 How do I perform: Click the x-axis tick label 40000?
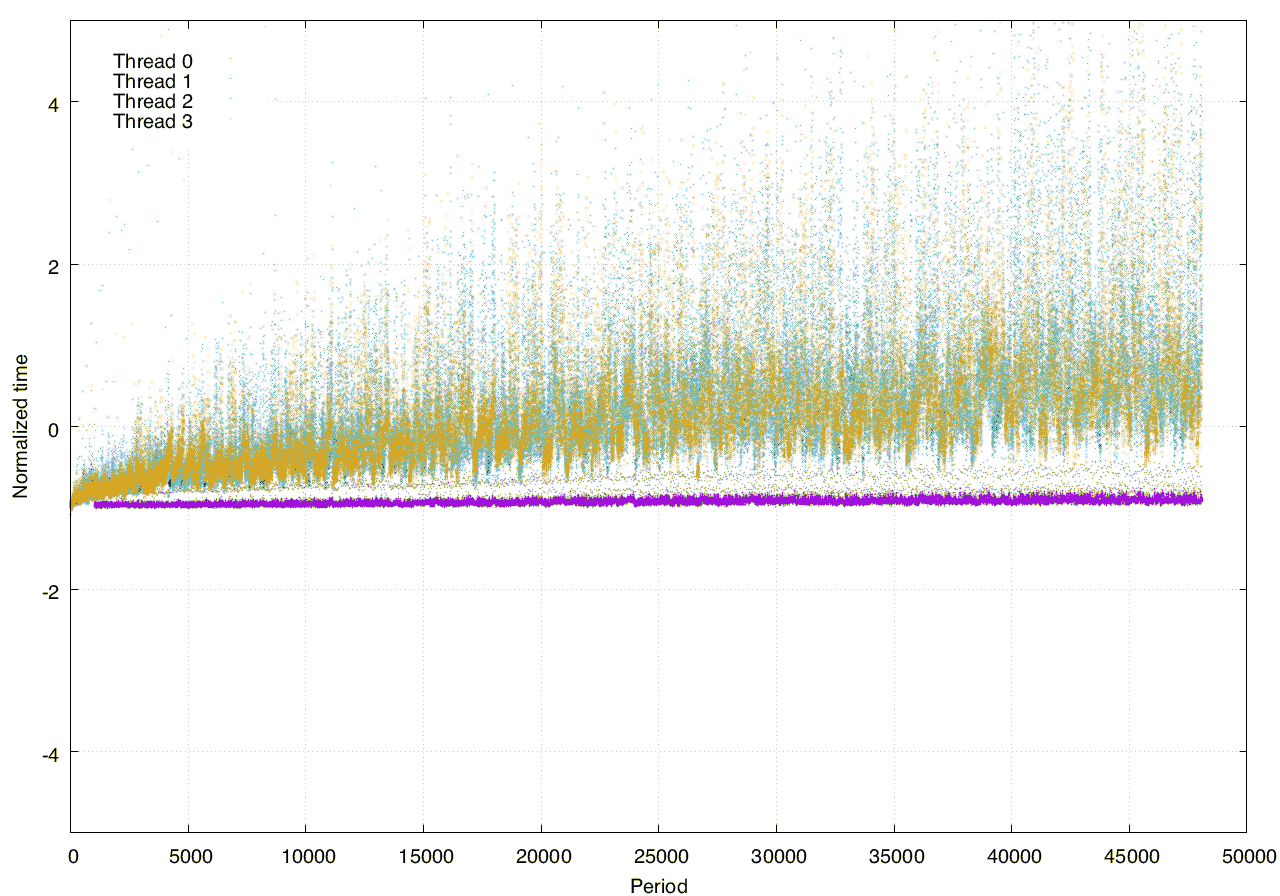click(x=1012, y=857)
